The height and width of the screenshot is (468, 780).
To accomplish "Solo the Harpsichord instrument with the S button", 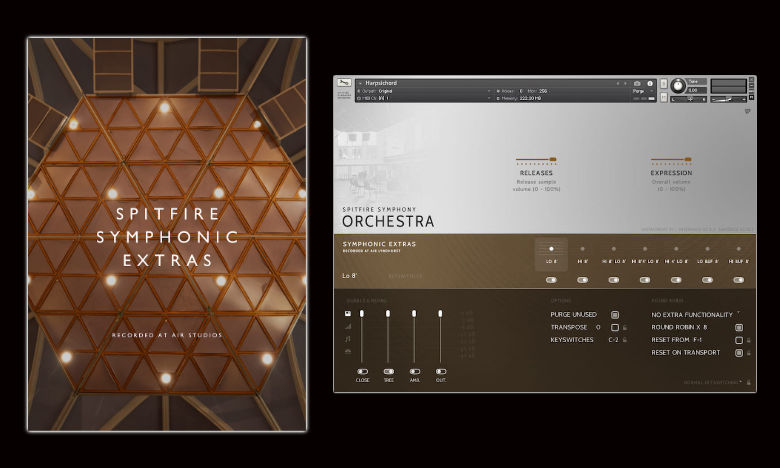I will pyautogui.click(x=664, y=84).
